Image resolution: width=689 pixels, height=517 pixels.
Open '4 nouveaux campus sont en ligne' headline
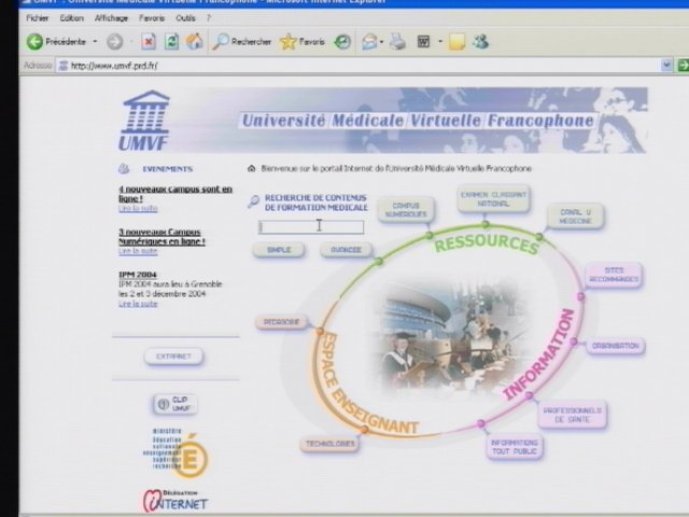175,194
